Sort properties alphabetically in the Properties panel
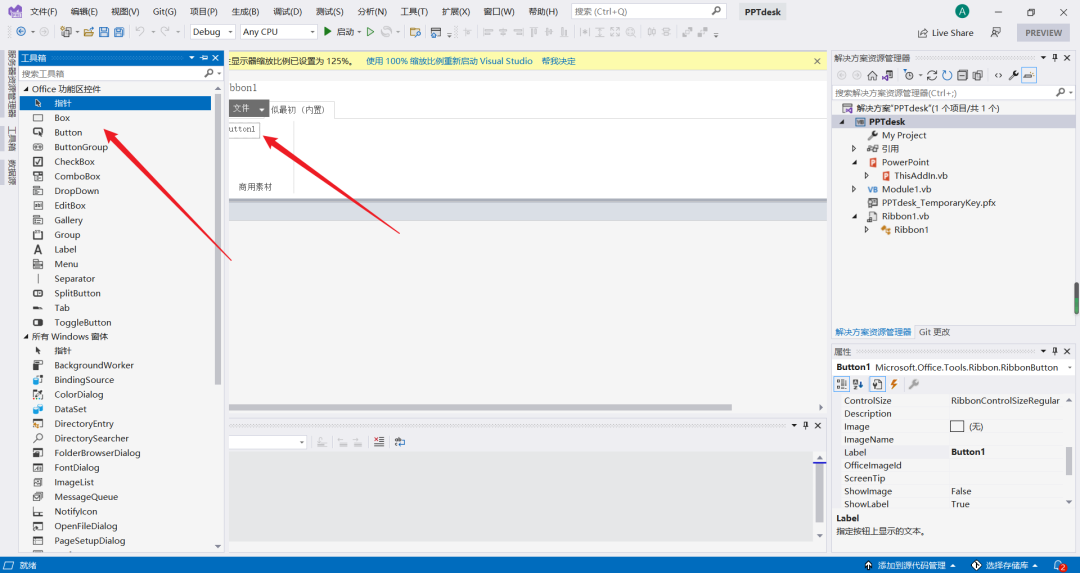Image resolution: width=1080 pixels, height=573 pixels. click(x=858, y=384)
